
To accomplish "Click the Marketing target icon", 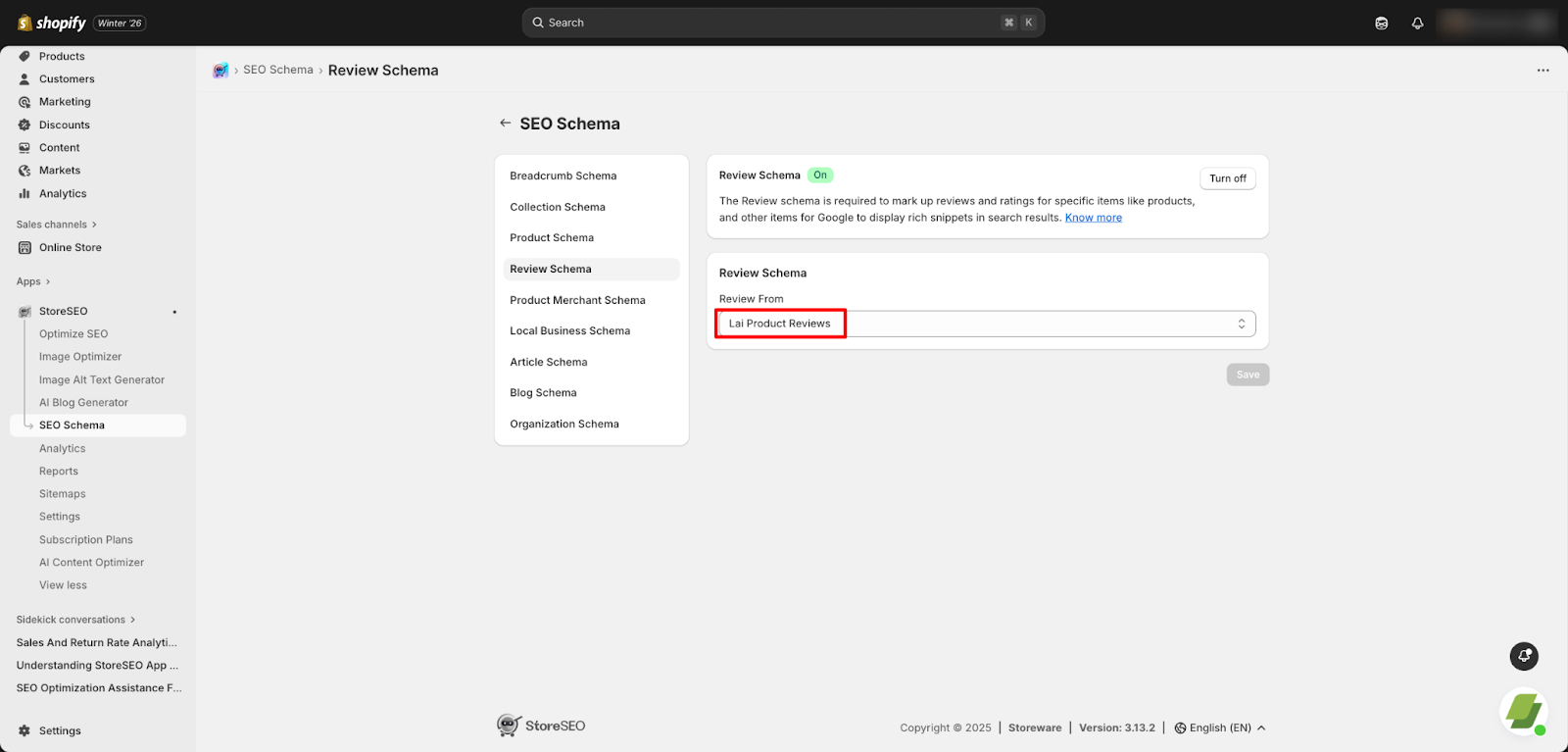I will click(24, 102).
